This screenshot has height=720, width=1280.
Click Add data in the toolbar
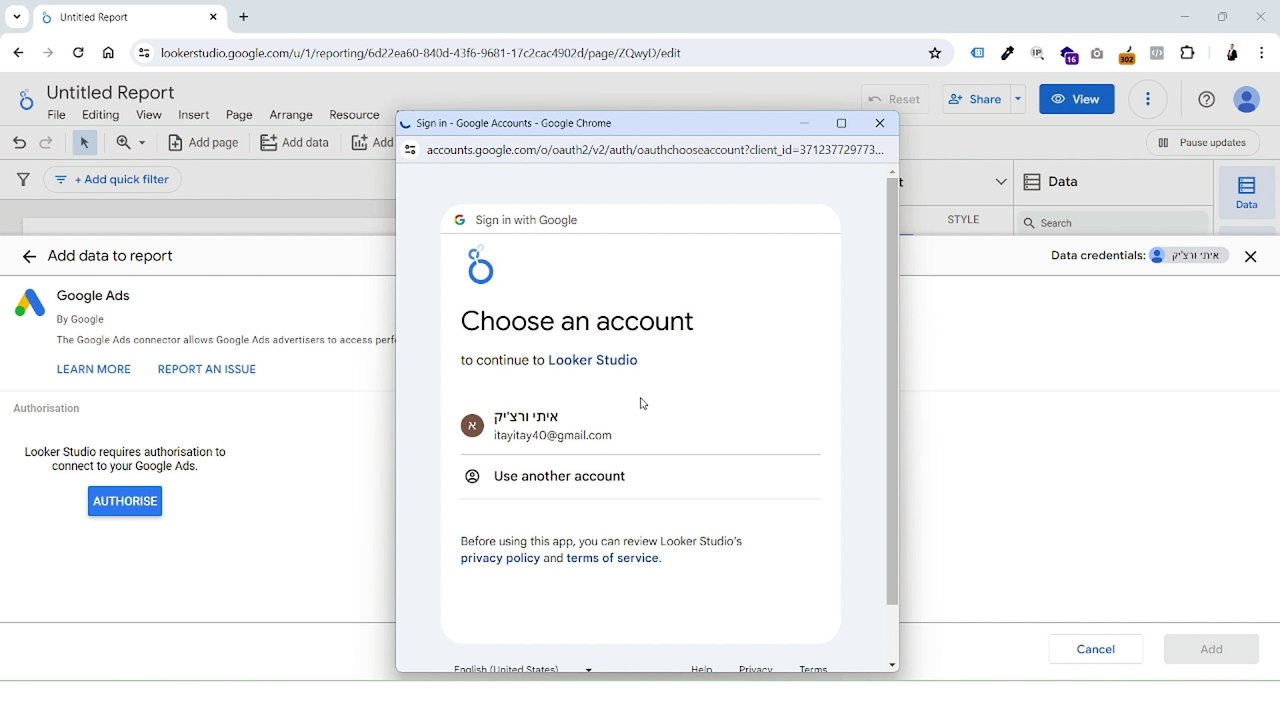[x=294, y=143]
